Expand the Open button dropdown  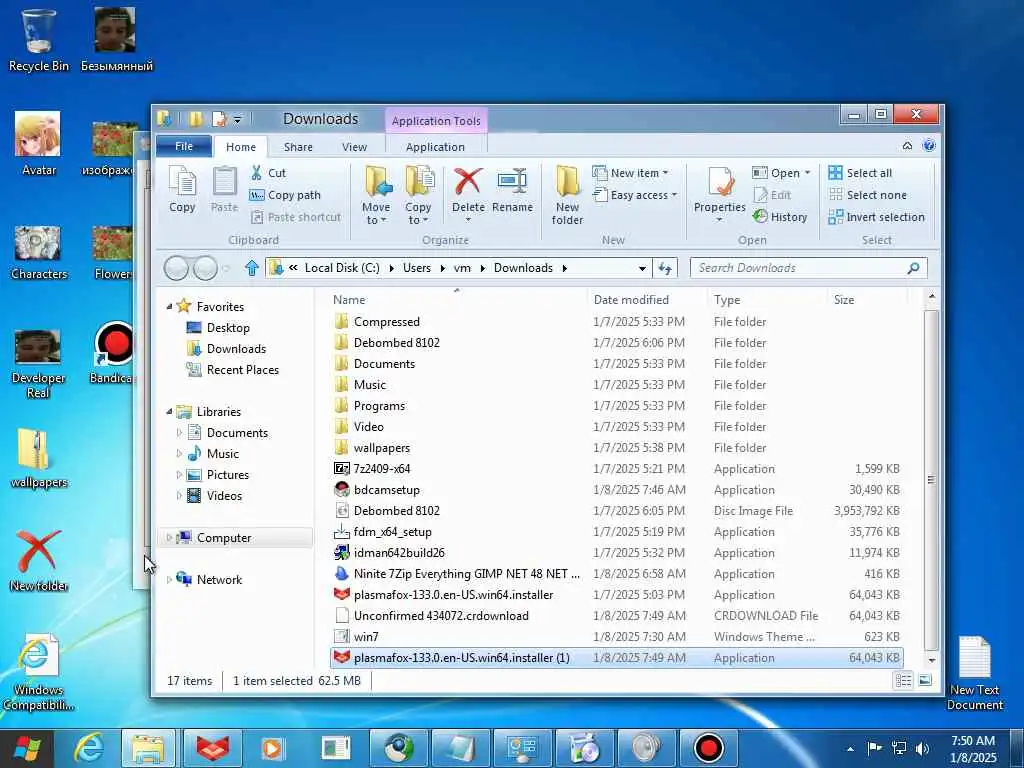click(807, 173)
